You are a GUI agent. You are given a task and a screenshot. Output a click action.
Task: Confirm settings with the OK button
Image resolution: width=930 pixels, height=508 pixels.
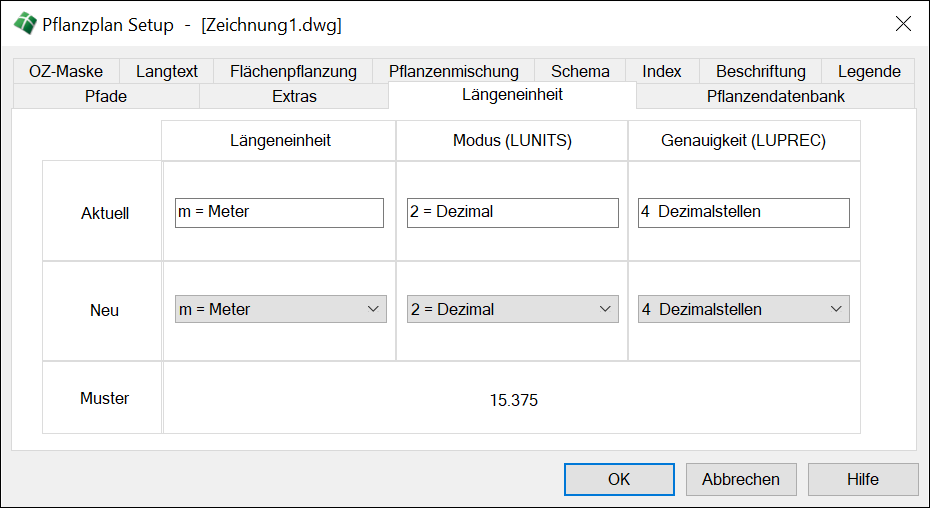click(619, 479)
